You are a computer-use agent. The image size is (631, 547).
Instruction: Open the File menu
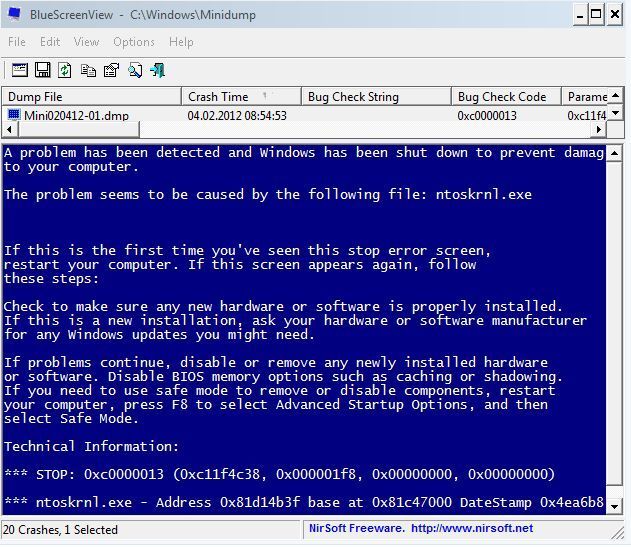tap(17, 42)
